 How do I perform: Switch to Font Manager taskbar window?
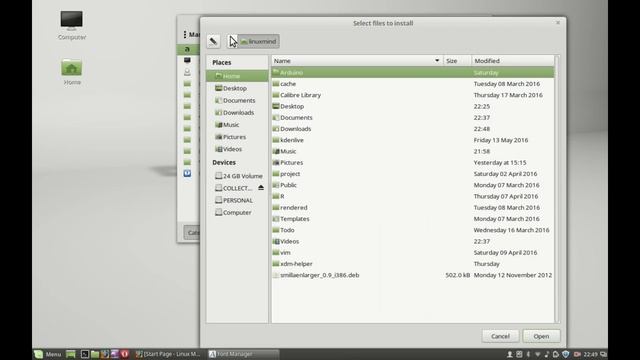click(243, 354)
